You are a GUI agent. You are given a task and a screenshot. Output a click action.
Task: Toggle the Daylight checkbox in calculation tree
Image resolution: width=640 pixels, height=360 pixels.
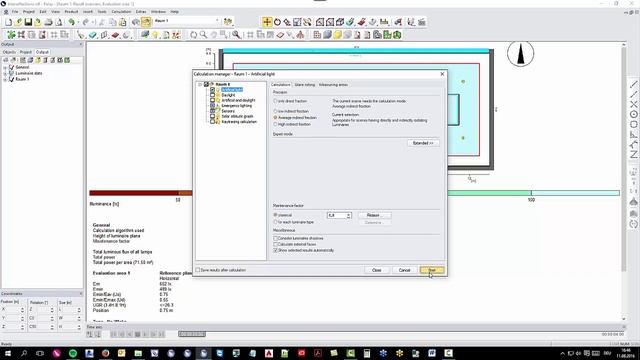click(212, 95)
